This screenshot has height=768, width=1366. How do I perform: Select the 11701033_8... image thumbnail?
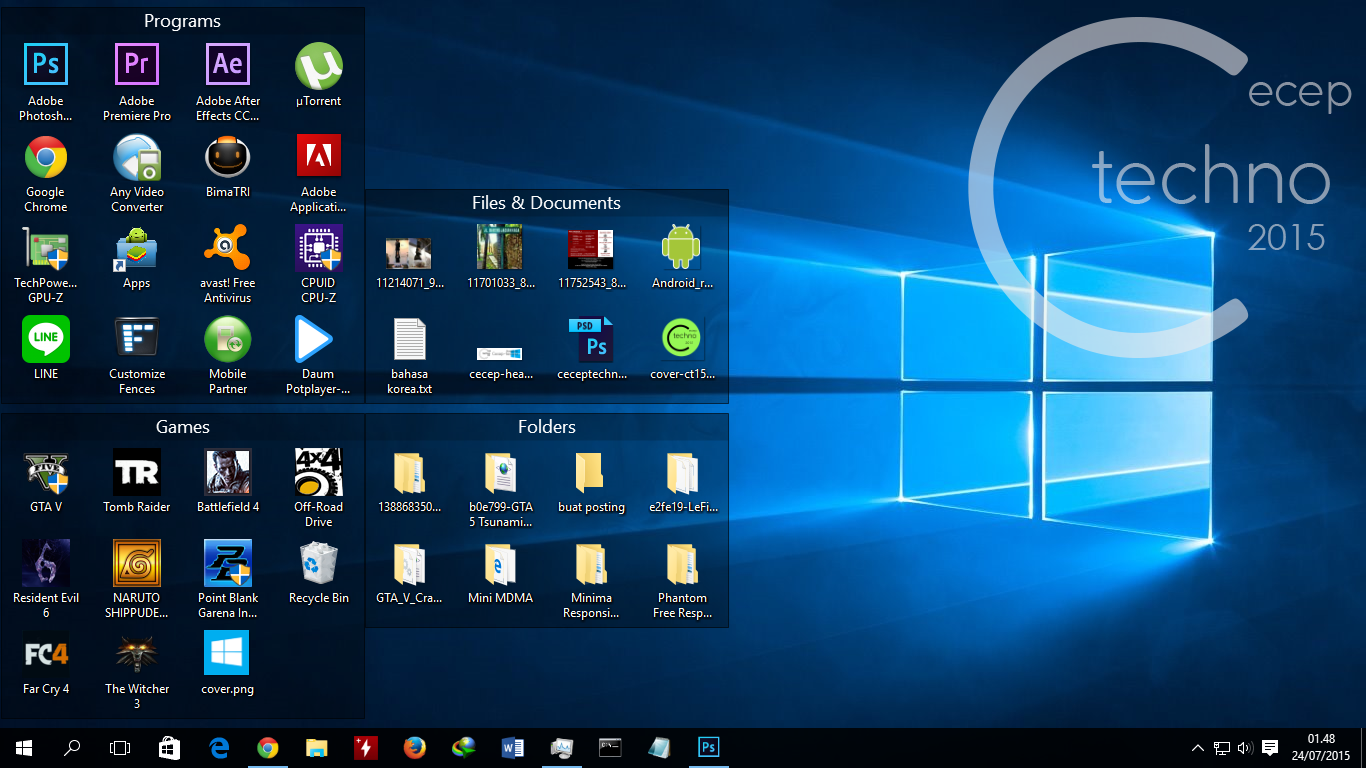pos(500,247)
